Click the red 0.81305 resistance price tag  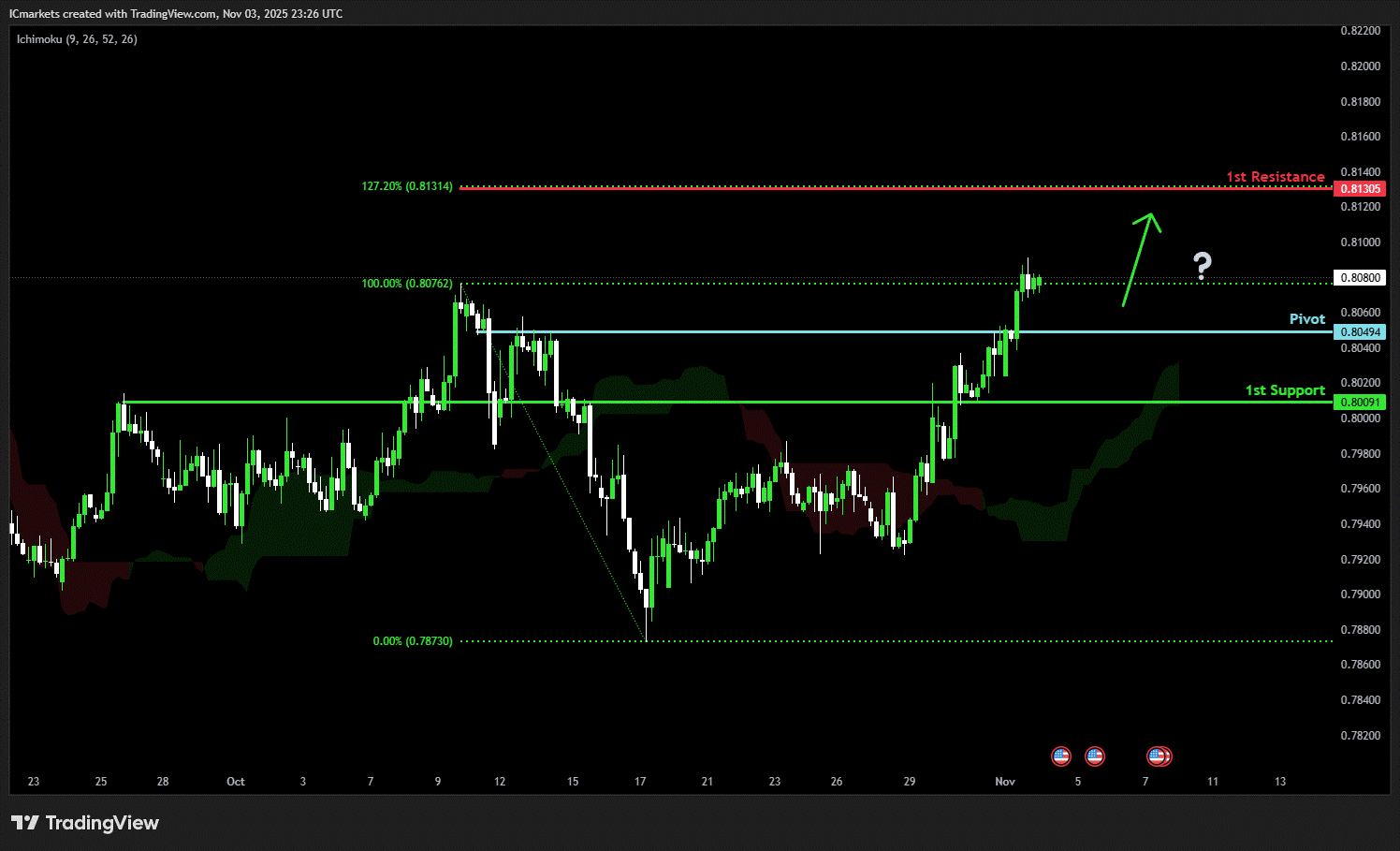tap(1360, 189)
